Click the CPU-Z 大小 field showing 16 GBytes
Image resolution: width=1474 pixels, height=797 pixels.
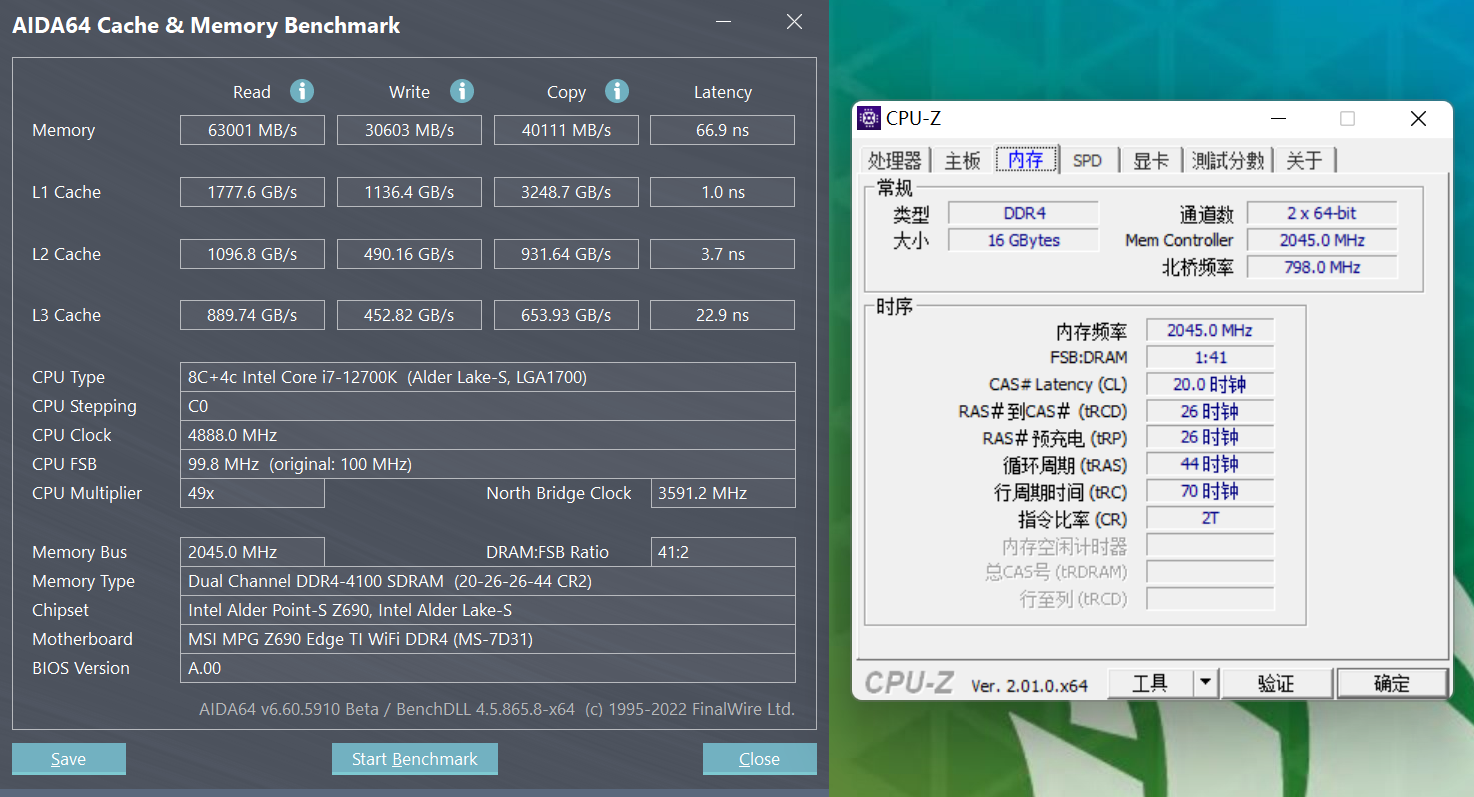pos(1023,240)
